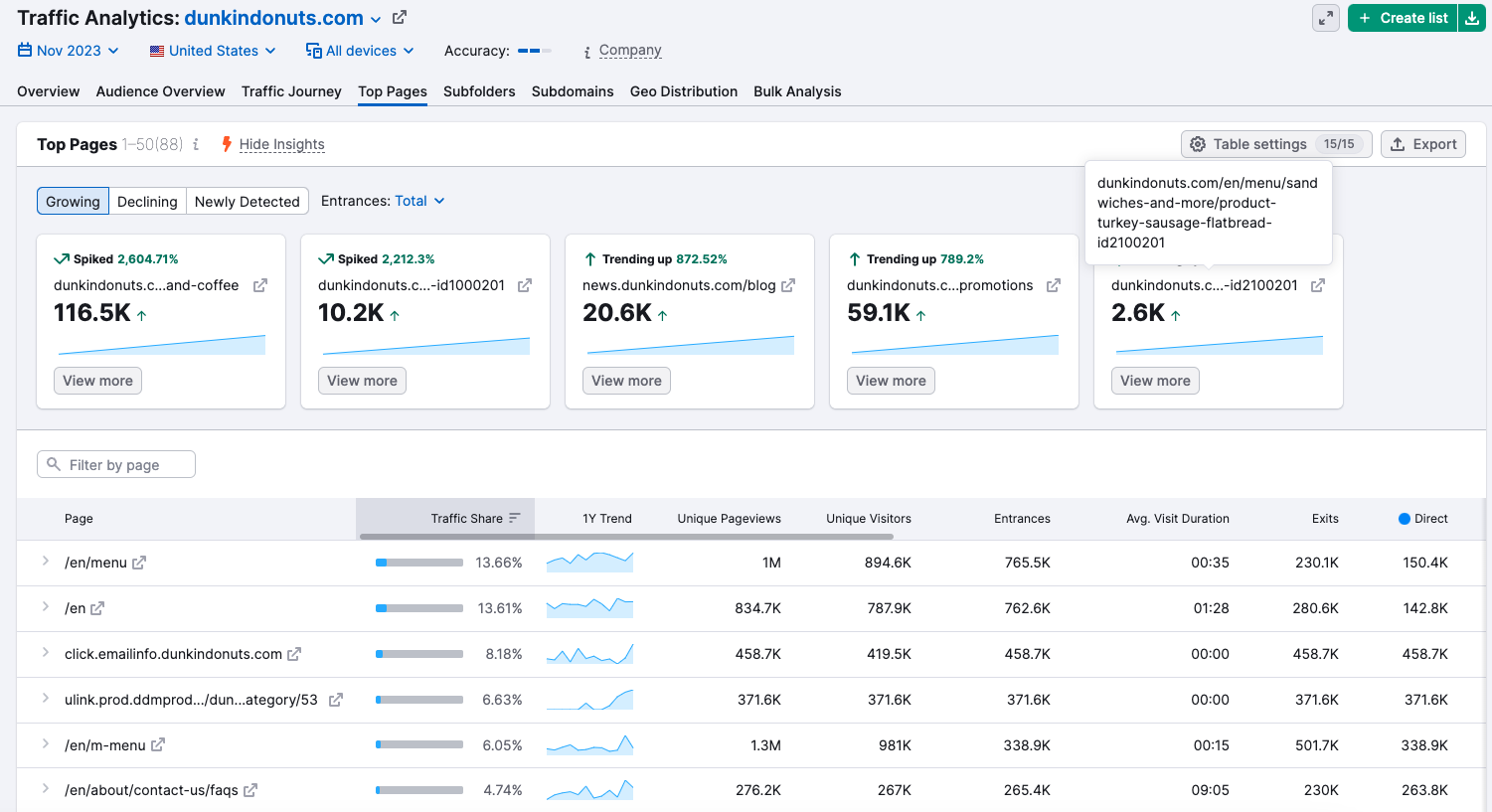Switch to the Traffic Journey tab
1492x812 pixels.
coord(291,91)
